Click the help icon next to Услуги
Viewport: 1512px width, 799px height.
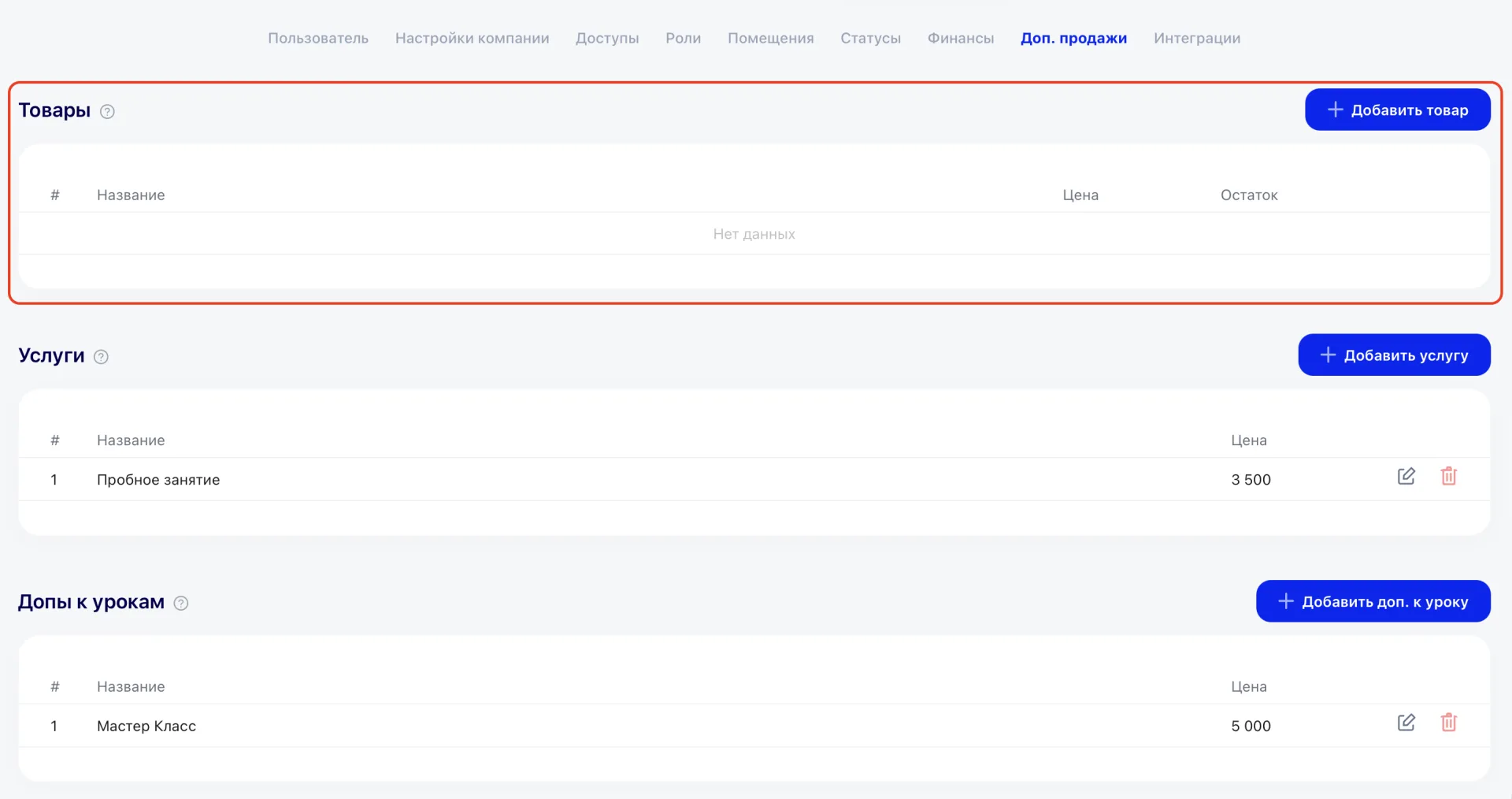(101, 357)
